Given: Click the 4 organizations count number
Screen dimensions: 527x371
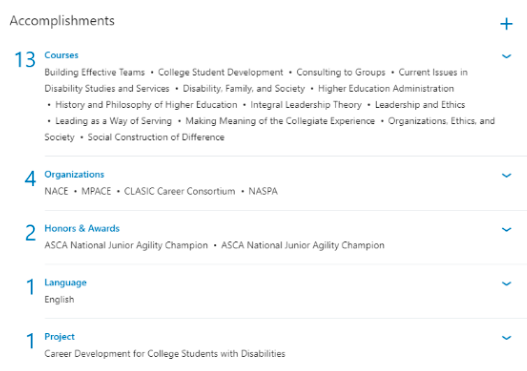Looking at the screenshot, I should click(x=30, y=179).
